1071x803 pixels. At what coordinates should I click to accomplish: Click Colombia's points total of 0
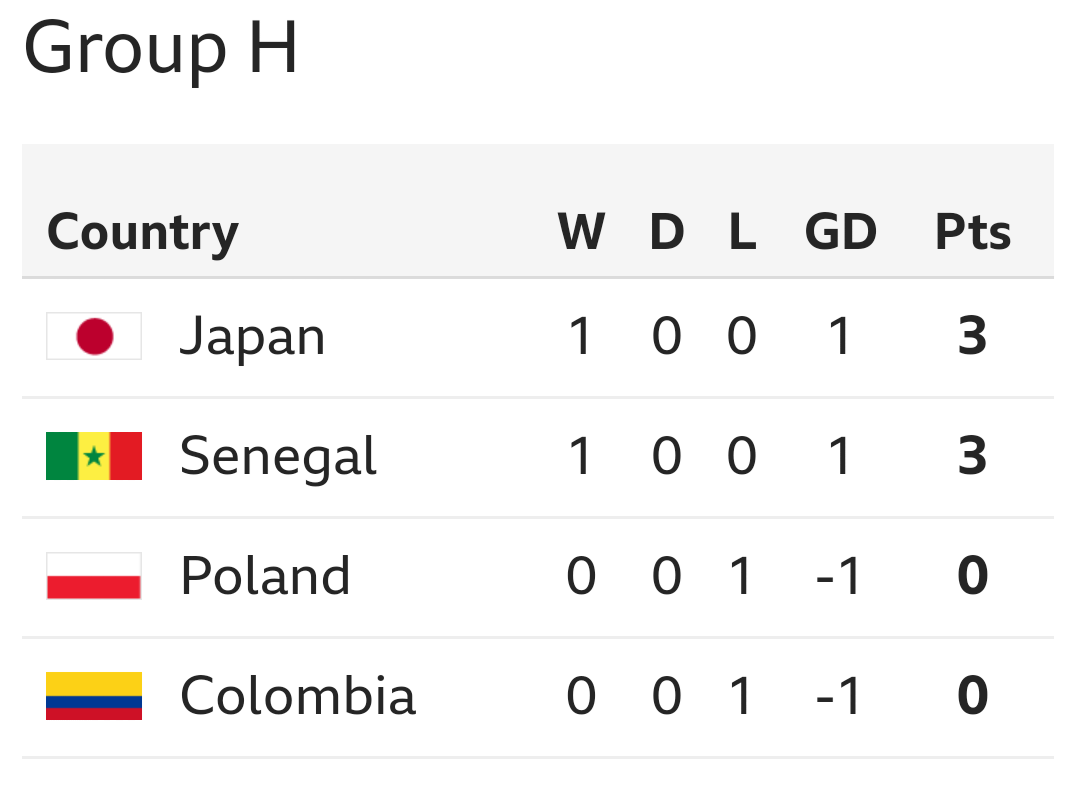point(972,697)
